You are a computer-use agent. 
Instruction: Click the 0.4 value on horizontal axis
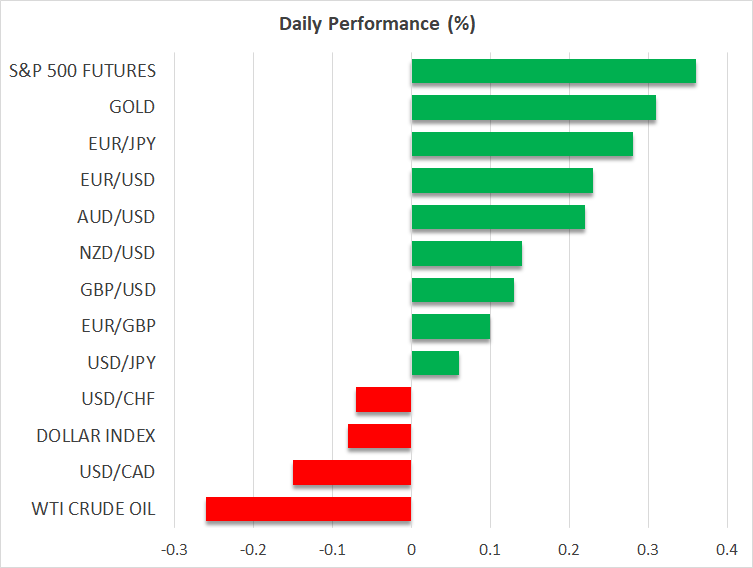(727, 549)
